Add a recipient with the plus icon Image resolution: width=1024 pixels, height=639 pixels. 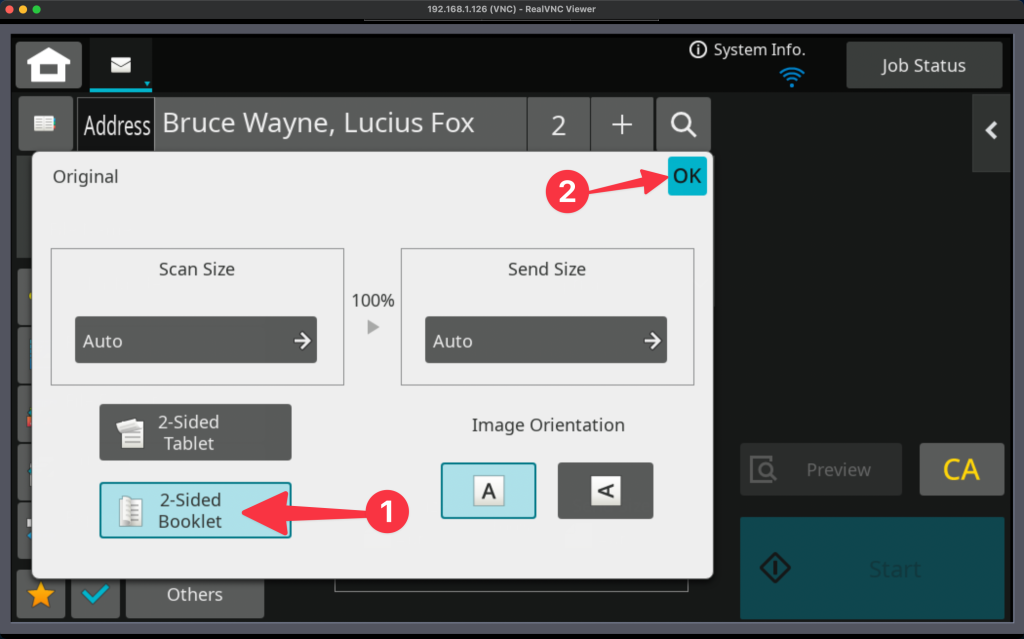click(622, 124)
